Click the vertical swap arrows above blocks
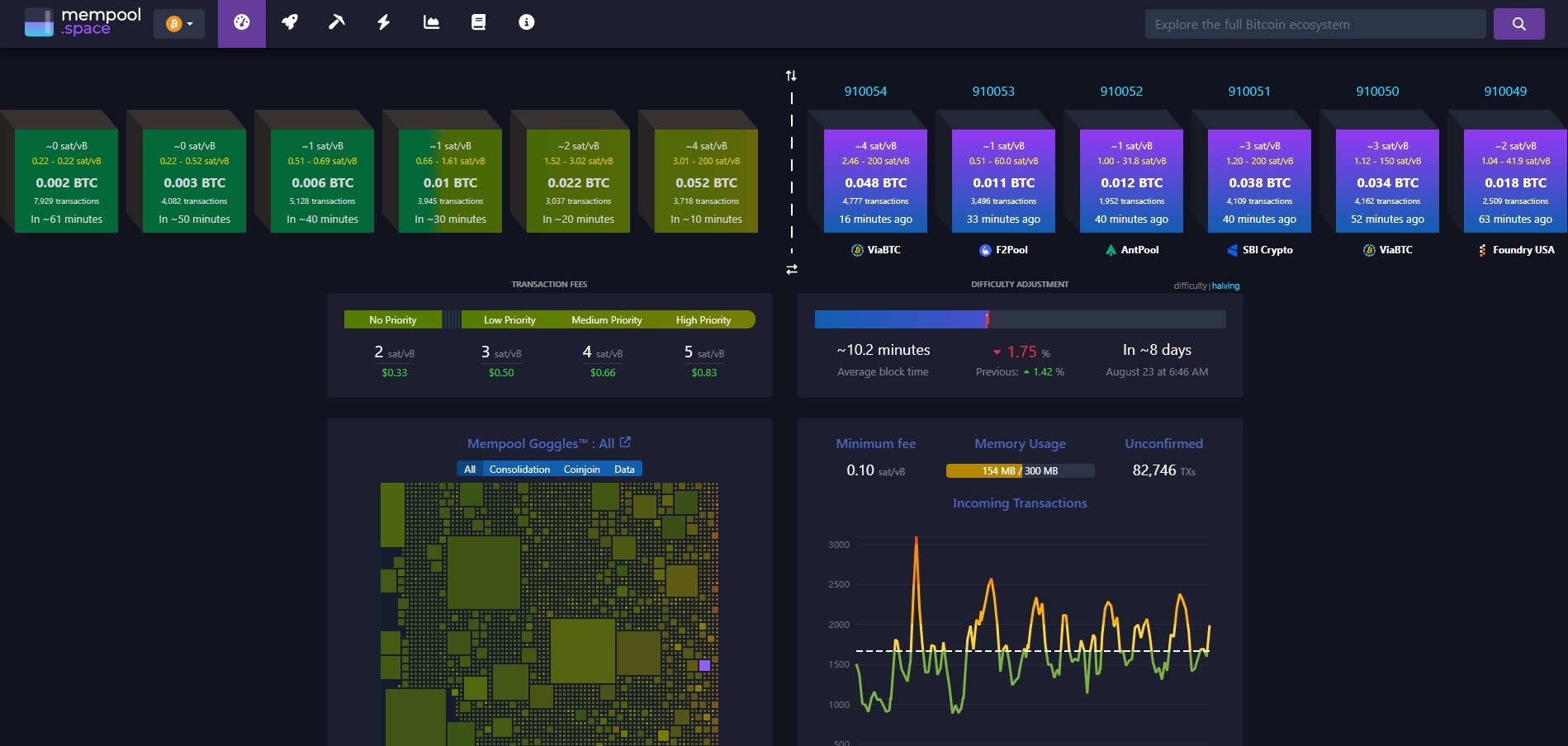This screenshot has height=746, width=1568. (791, 76)
